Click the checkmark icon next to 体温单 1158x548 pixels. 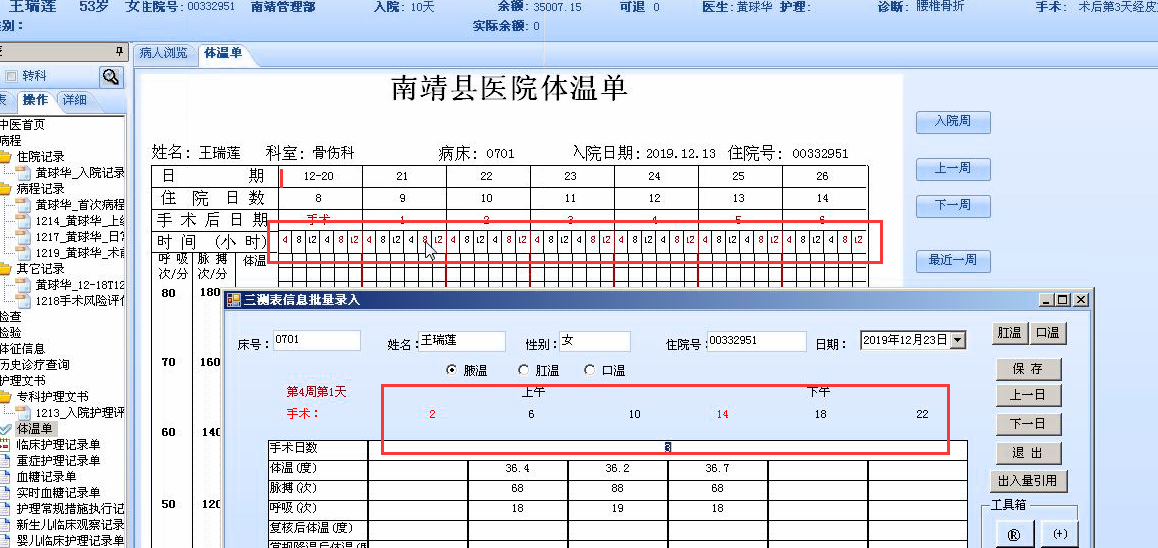[x=6, y=429]
